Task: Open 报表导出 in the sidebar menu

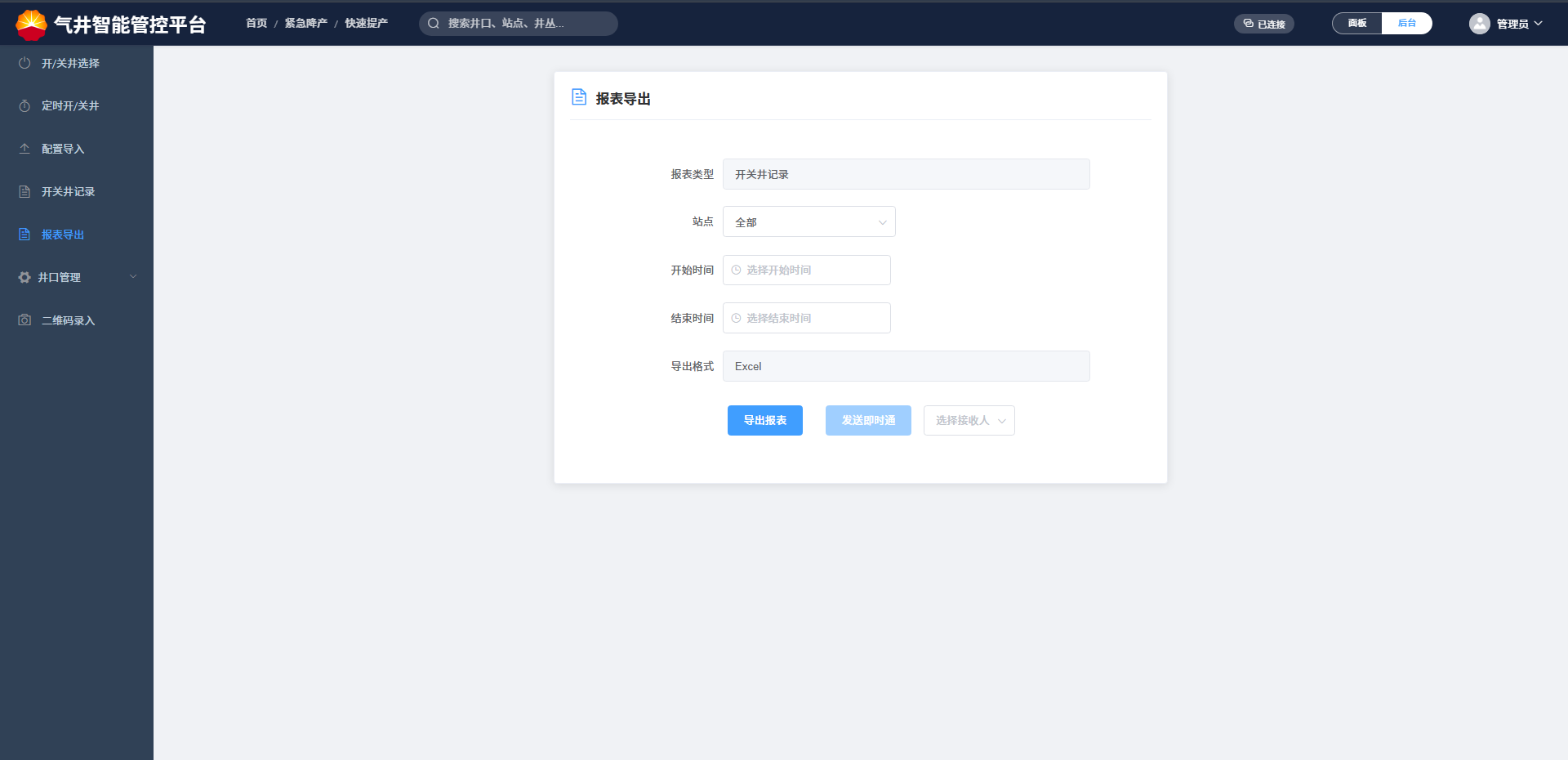Action: 63,235
